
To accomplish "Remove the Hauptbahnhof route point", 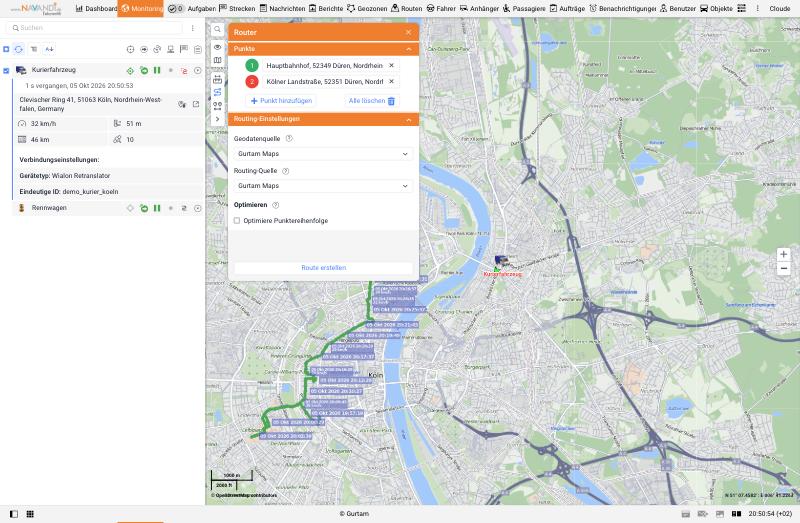I will click(391, 65).
